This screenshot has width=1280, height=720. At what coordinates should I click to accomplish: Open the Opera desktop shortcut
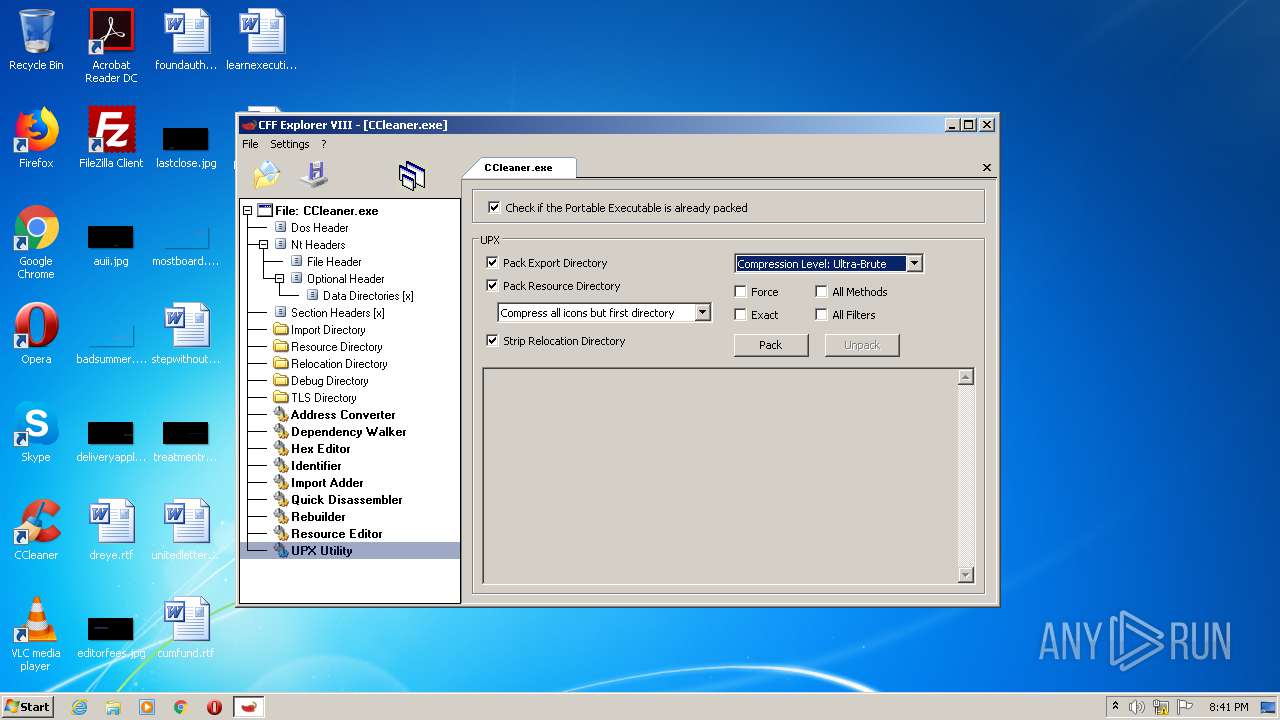[x=36, y=334]
